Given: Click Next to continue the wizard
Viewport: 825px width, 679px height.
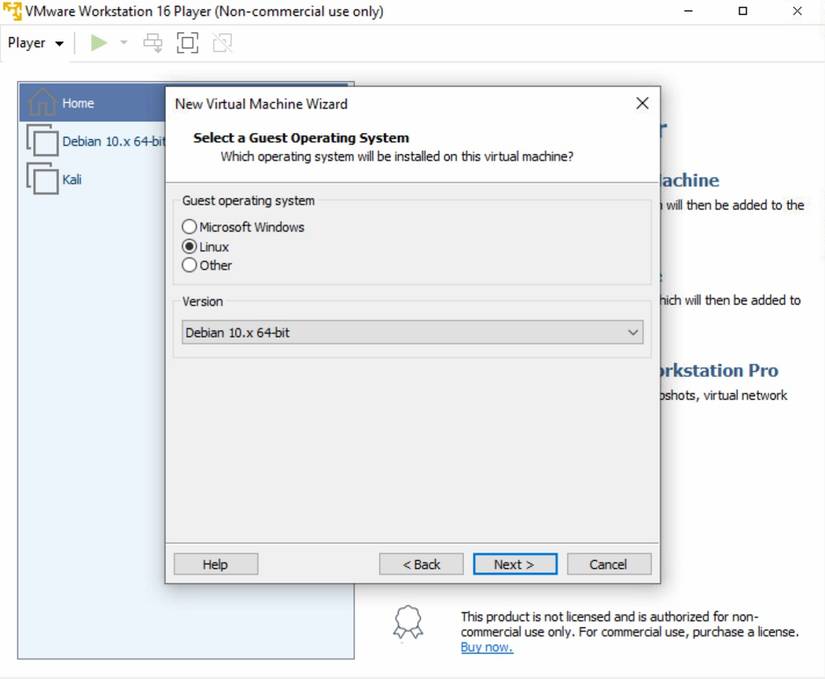Looking at the screenshot, I should 514,563.
